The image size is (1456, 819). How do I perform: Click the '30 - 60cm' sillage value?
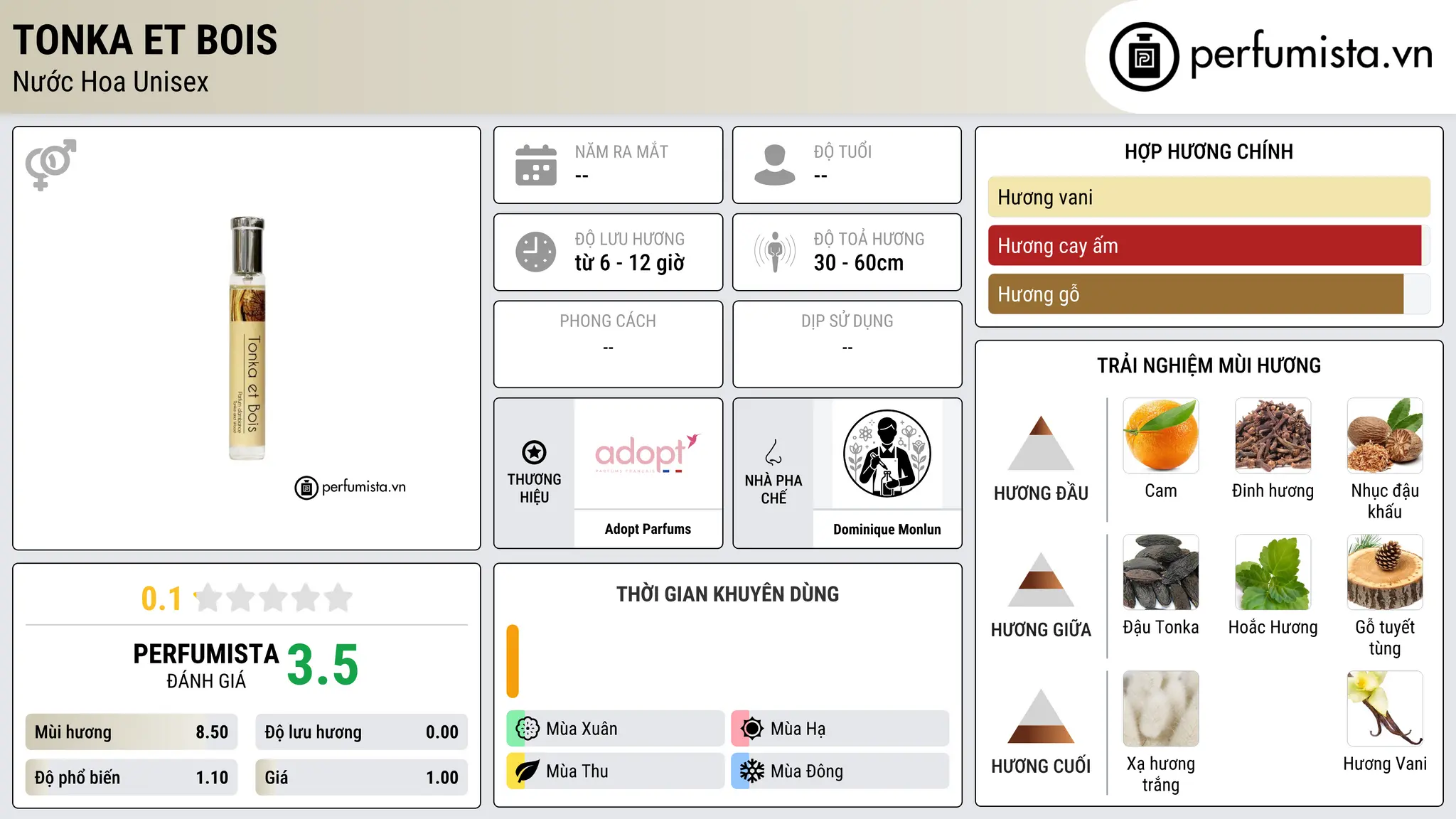pyautogui.click(x=859, y=263)
